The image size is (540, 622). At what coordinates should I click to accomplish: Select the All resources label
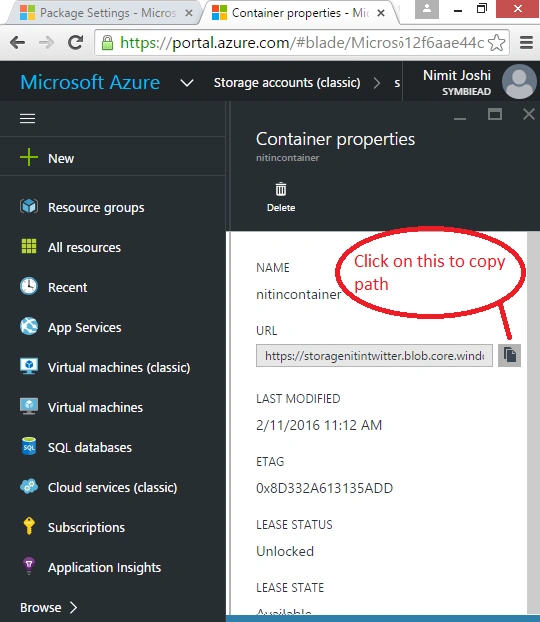[x=84, y=247]
